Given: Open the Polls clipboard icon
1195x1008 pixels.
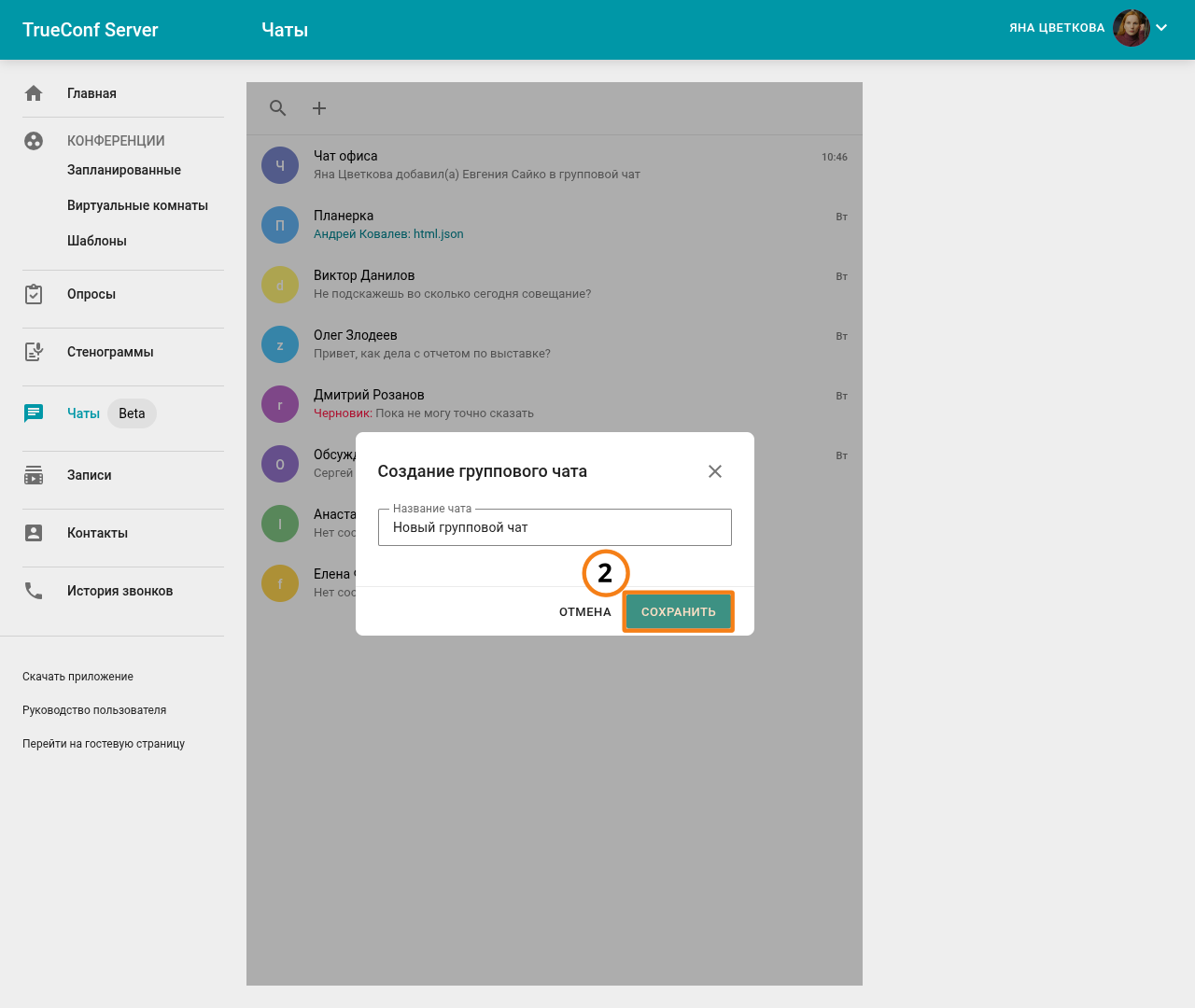Looking at the screenshot, I should tap(34, 294).
